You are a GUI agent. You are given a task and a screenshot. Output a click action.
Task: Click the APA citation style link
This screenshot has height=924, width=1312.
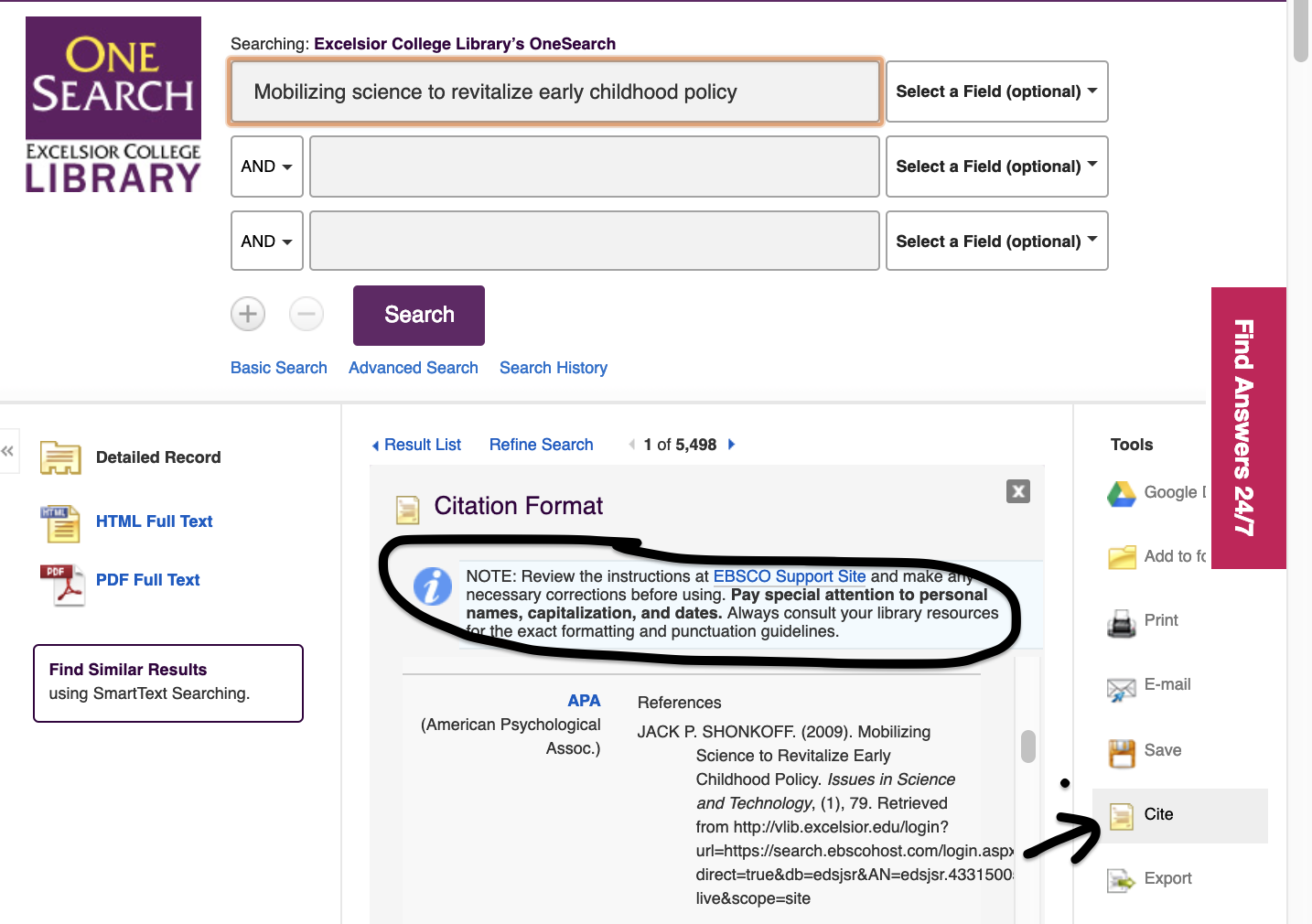coord(584,701)
